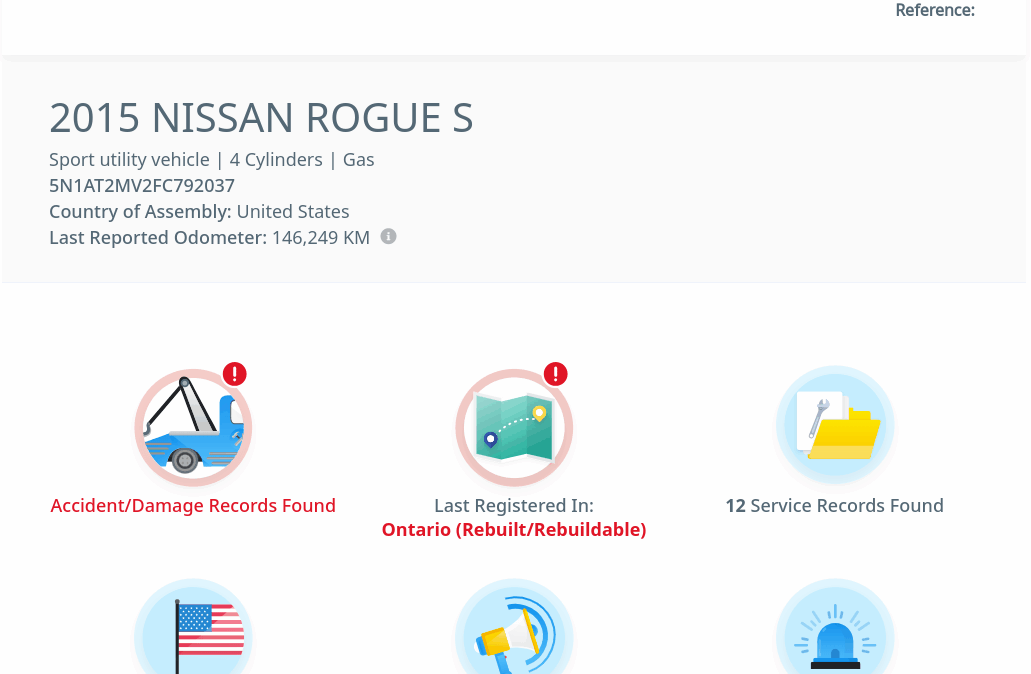Select the blue police siren icon
Image resolution: width=1031 pixels, height=674 pixels.
pos(835,627)
